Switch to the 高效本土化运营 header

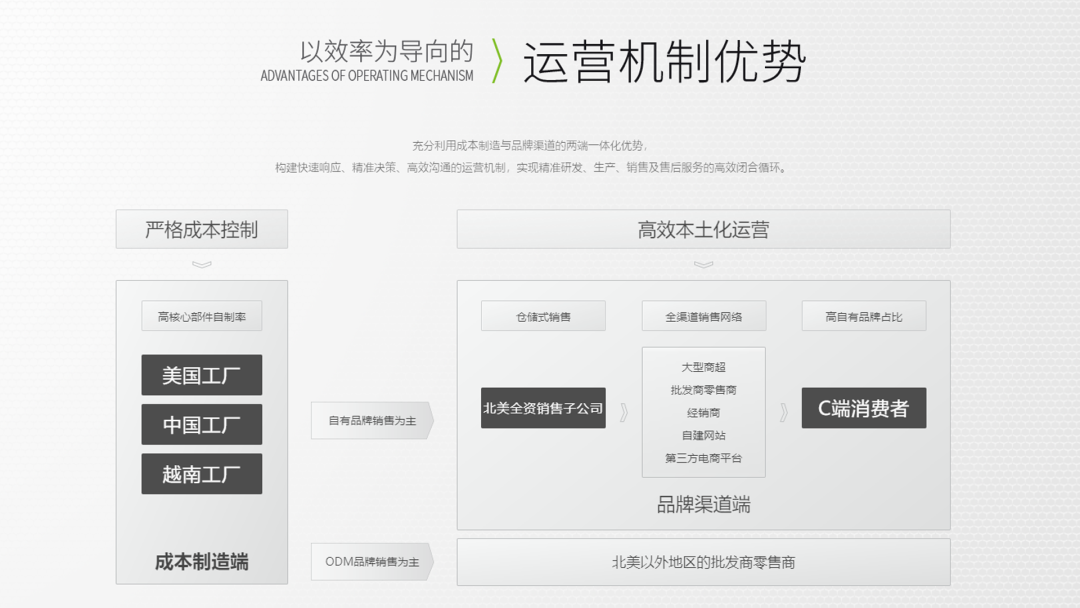coord(703,229)
